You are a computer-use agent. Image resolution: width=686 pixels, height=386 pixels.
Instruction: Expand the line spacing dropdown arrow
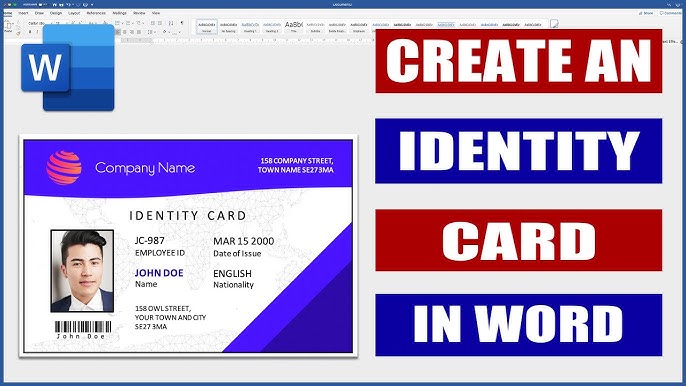pyautogui.click(x=155, y=32)
